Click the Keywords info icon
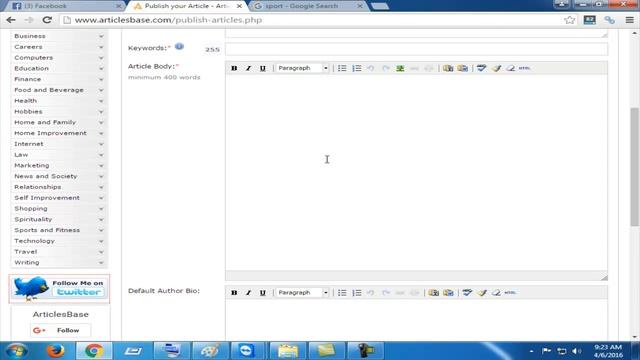The width and height of the screenshot is (640, 360). coord(179,47)
